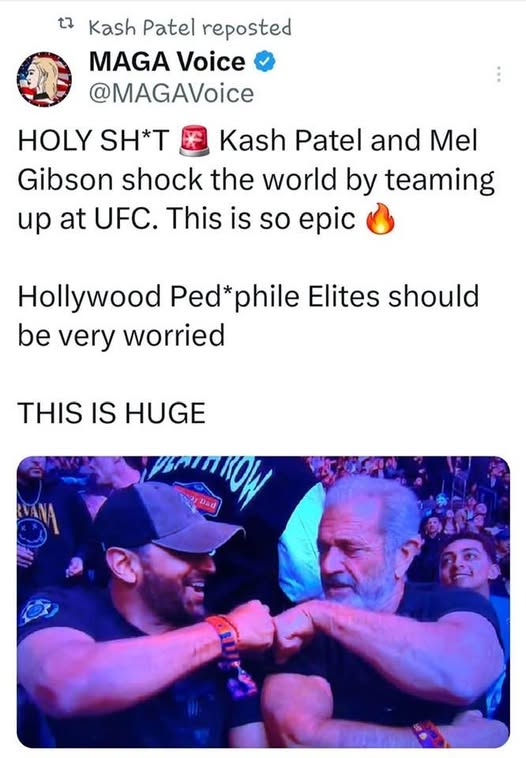Open the MAGA Voice profile avatar

44,79
